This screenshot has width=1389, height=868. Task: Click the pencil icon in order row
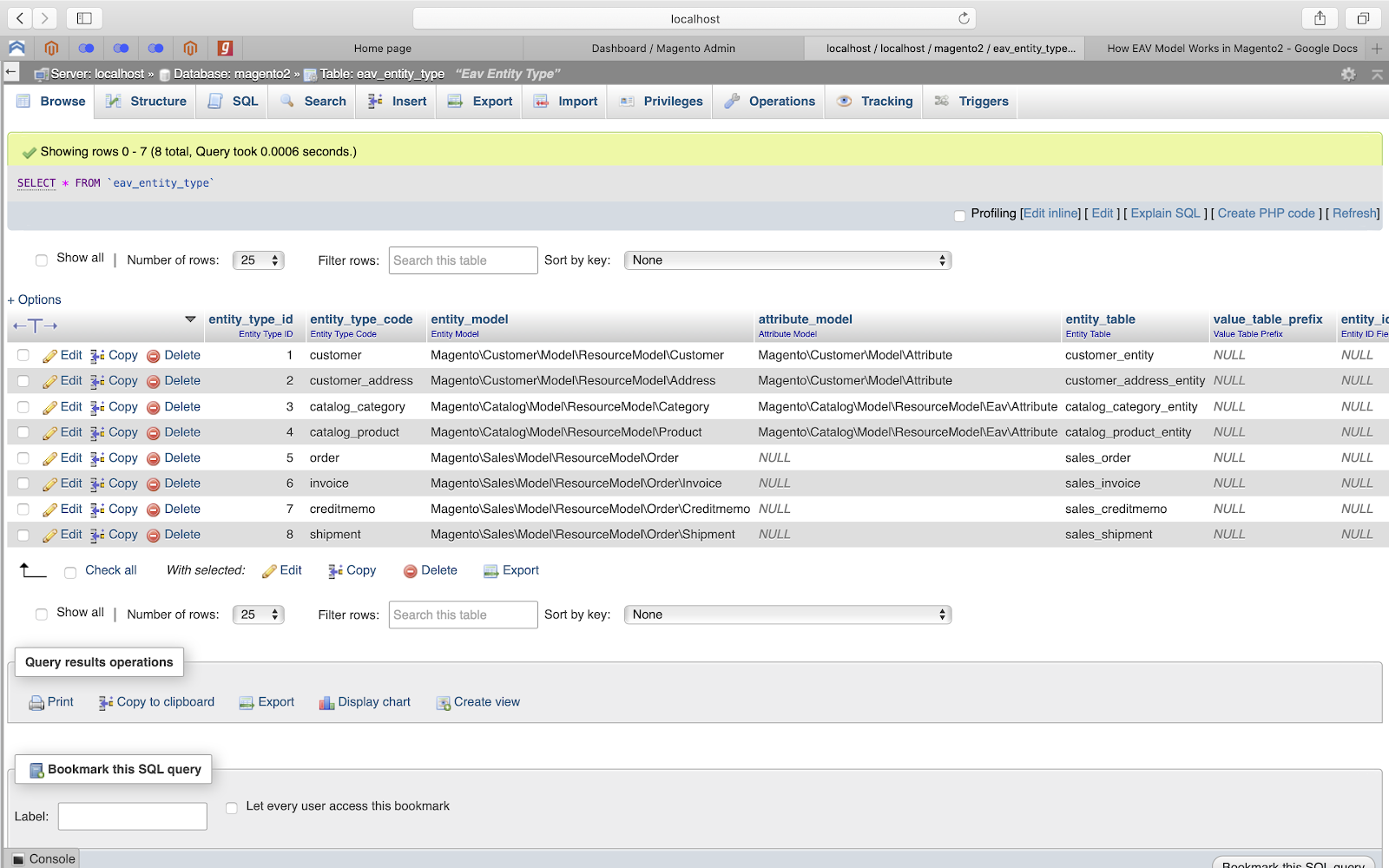click(x=50, y=458)
